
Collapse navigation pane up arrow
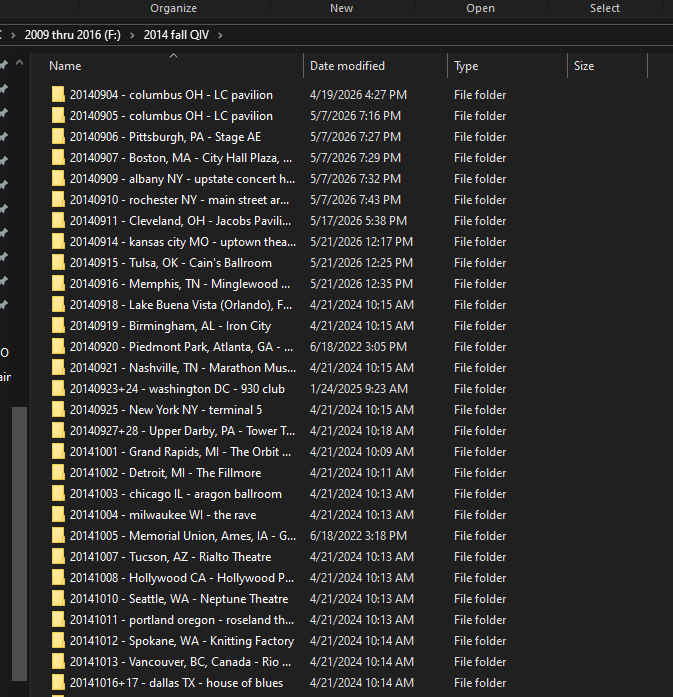tap(19, 63)
